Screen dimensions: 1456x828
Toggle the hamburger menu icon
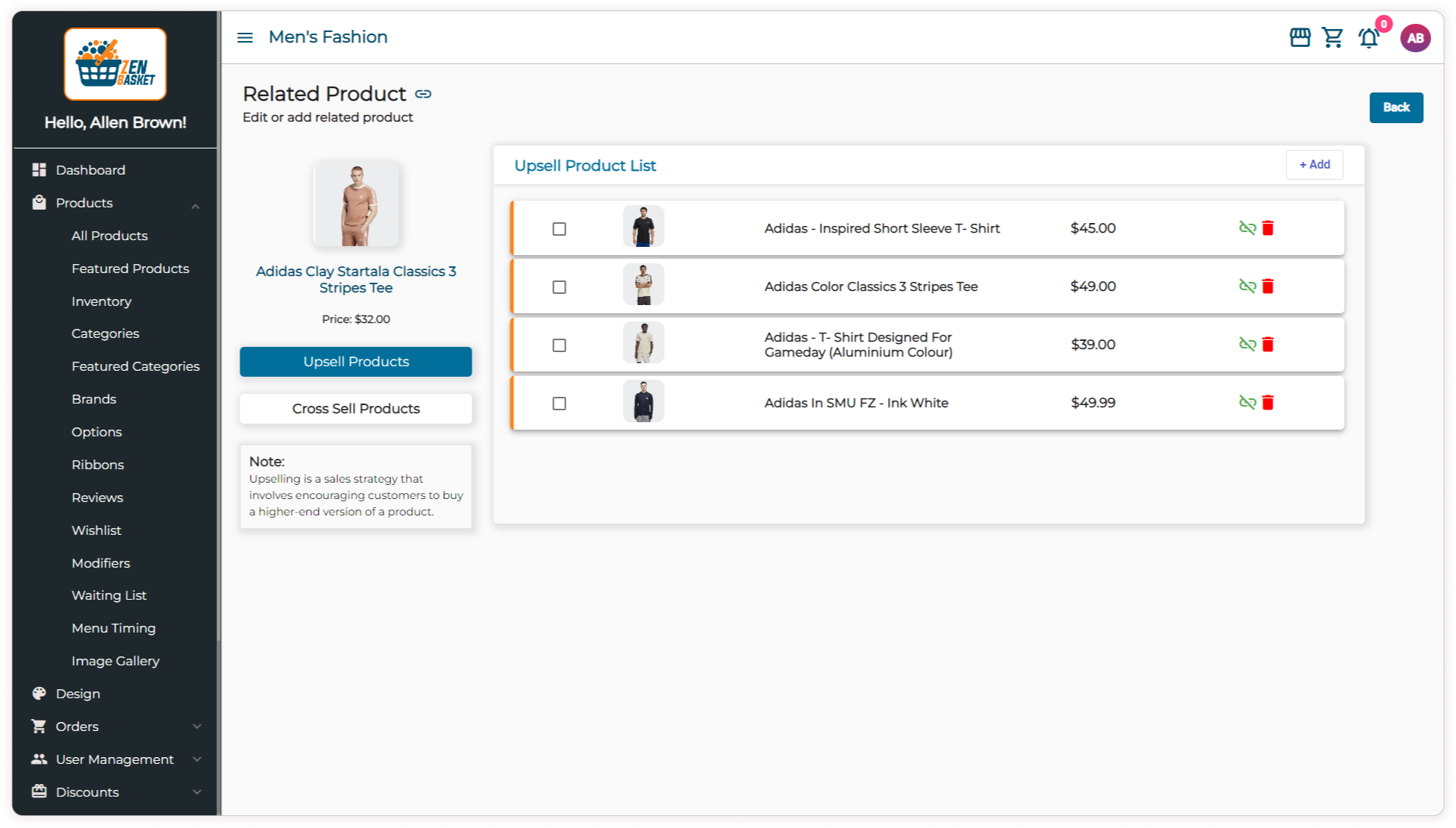[x=245, y=37]
